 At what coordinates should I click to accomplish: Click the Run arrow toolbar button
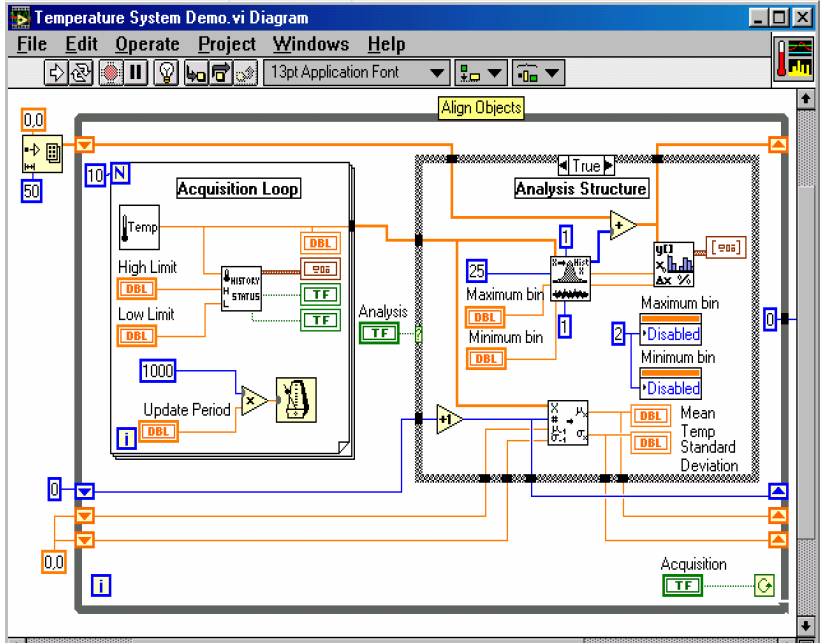(57, 72)
